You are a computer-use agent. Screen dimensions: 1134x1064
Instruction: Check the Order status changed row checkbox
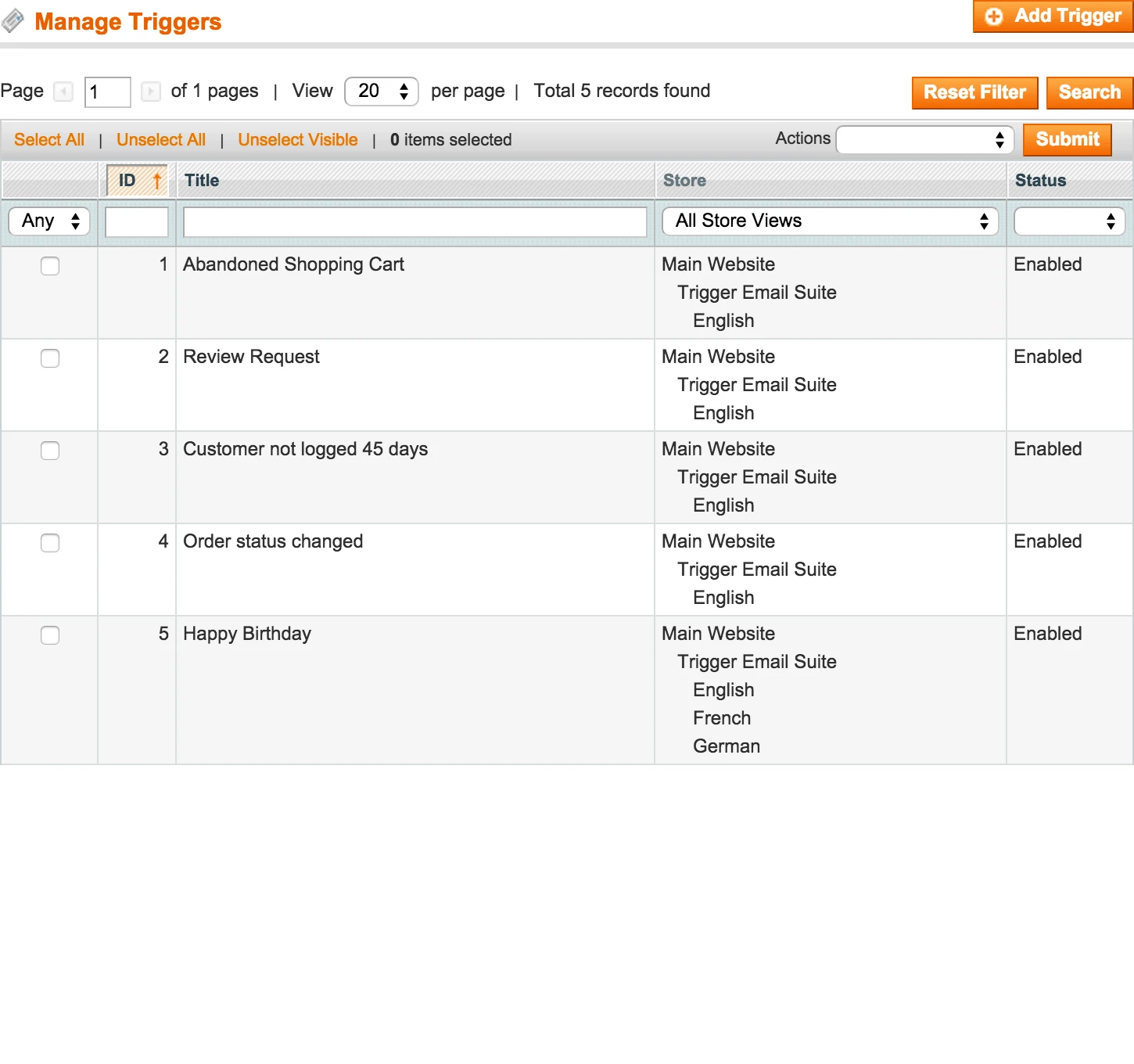(49, 543)
